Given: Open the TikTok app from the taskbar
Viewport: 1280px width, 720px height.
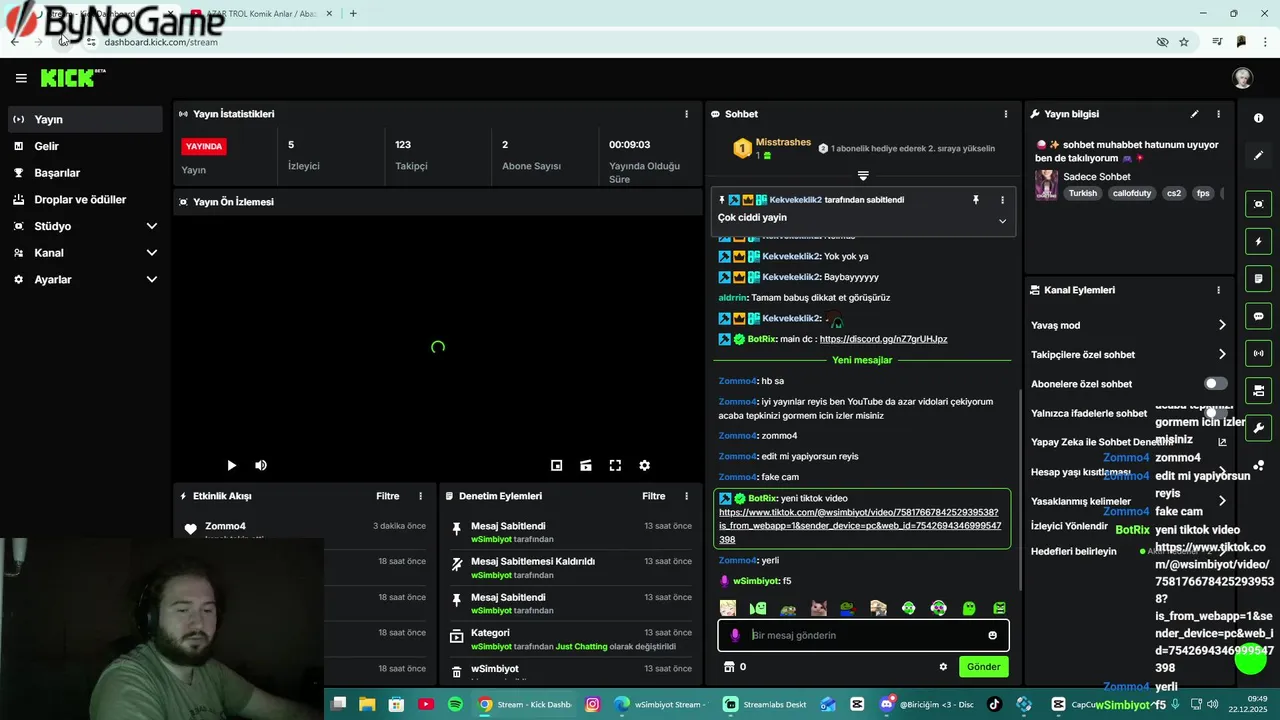Looking at the screenshot, I should tap(994, 704).
